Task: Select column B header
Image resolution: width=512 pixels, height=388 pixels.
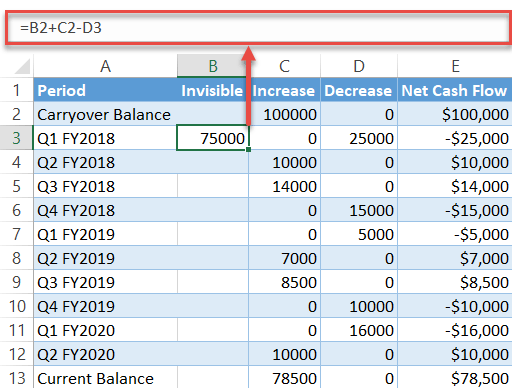Action: click(x=213, y=66)
